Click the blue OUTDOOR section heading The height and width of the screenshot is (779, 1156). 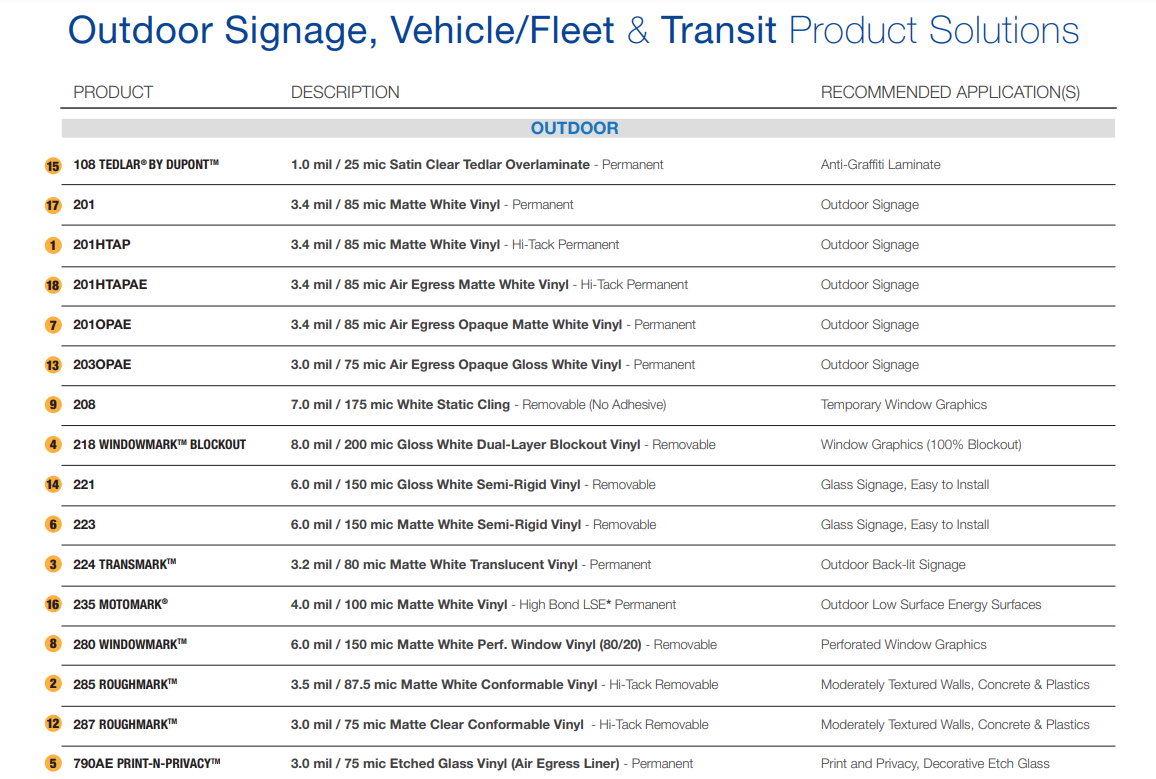(575, 129)
